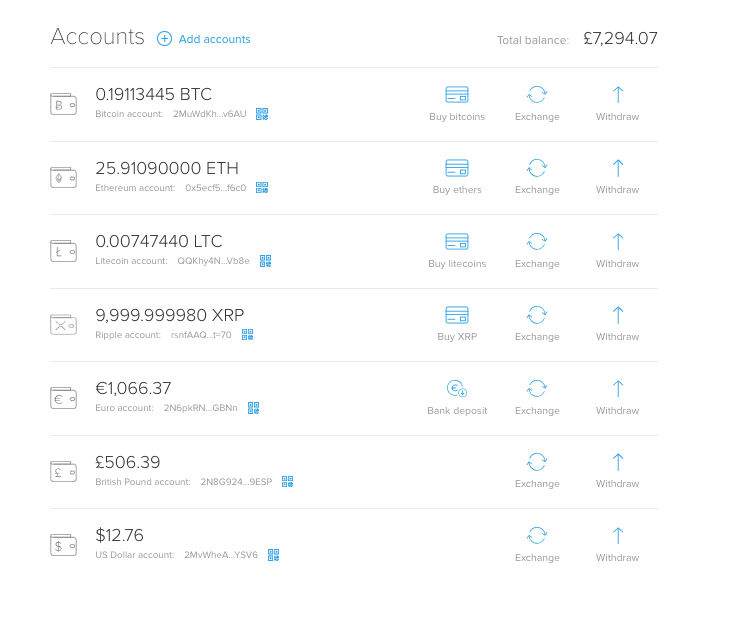Select the 9,999.999980 XRP balance
The height and width of the screenshot is (626, 733).
(170, 315)
